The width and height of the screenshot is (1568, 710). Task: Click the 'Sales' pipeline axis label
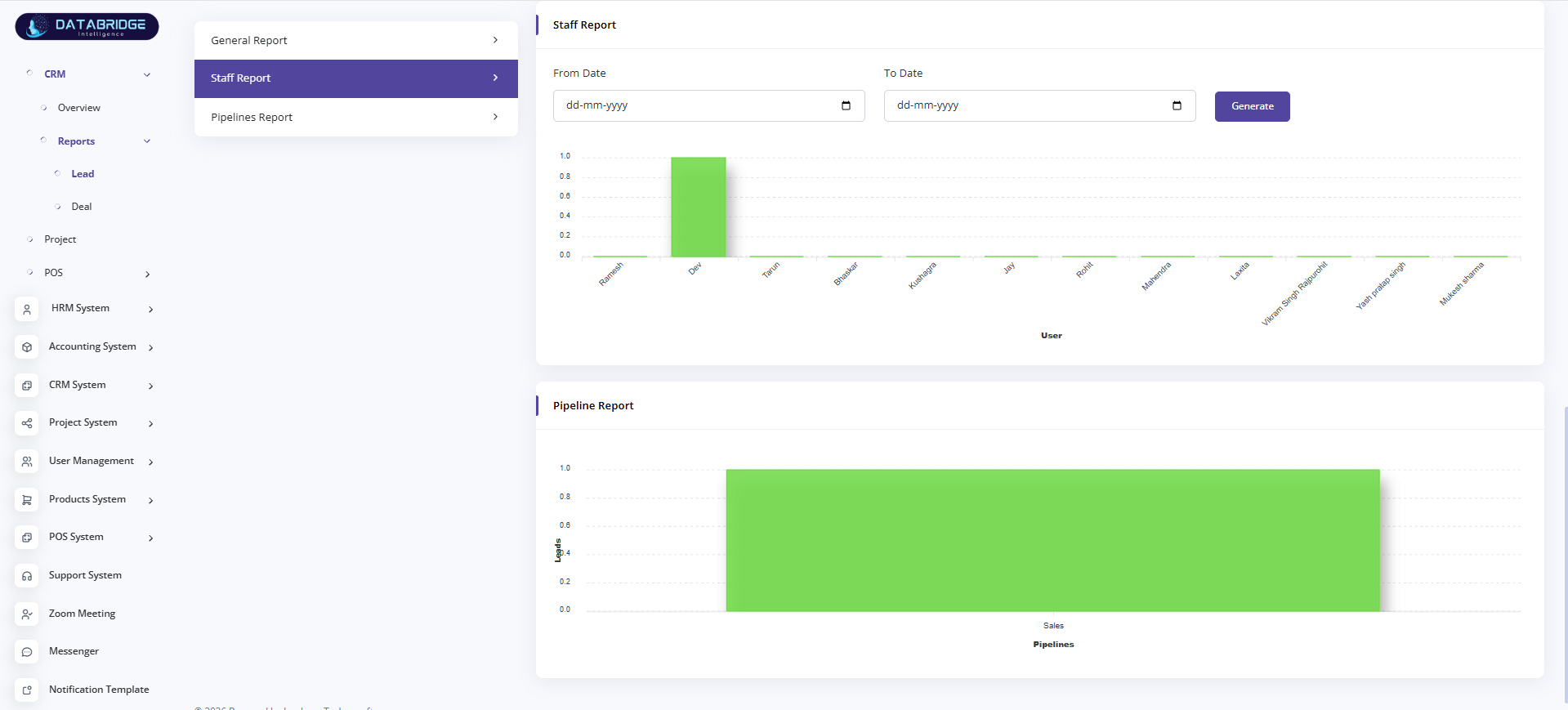pos(1053,626)
